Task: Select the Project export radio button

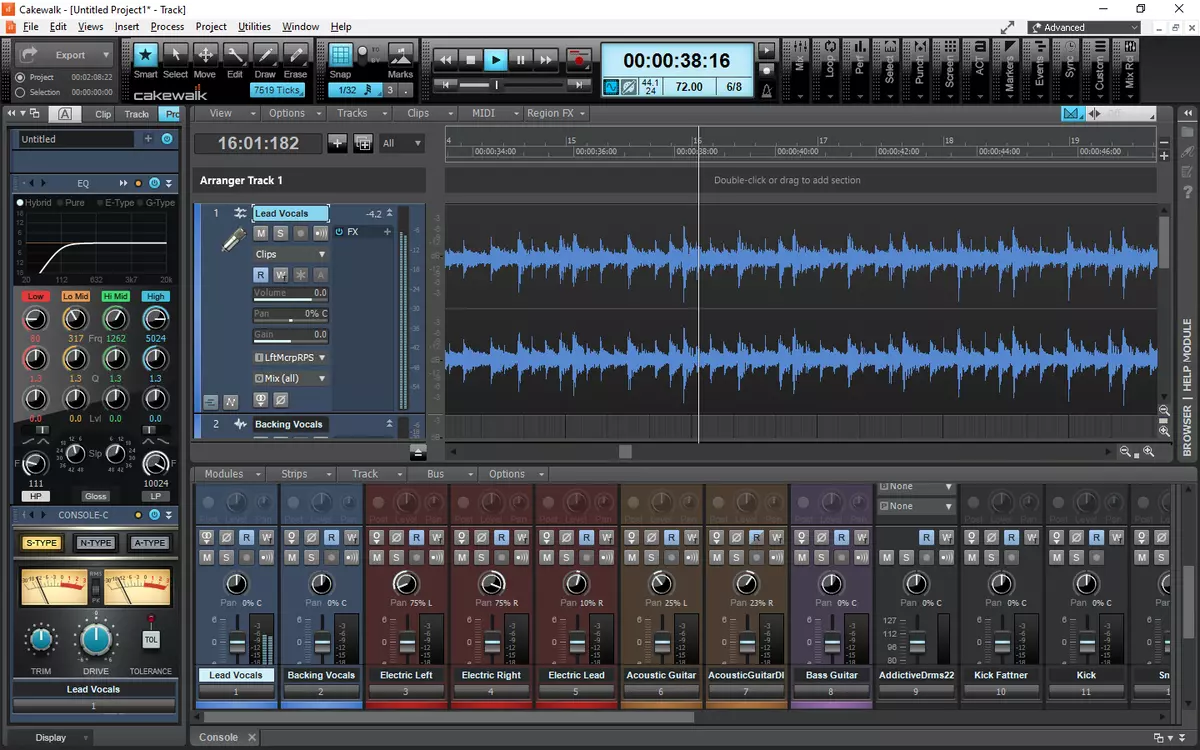Action: [x=21, y=77]
